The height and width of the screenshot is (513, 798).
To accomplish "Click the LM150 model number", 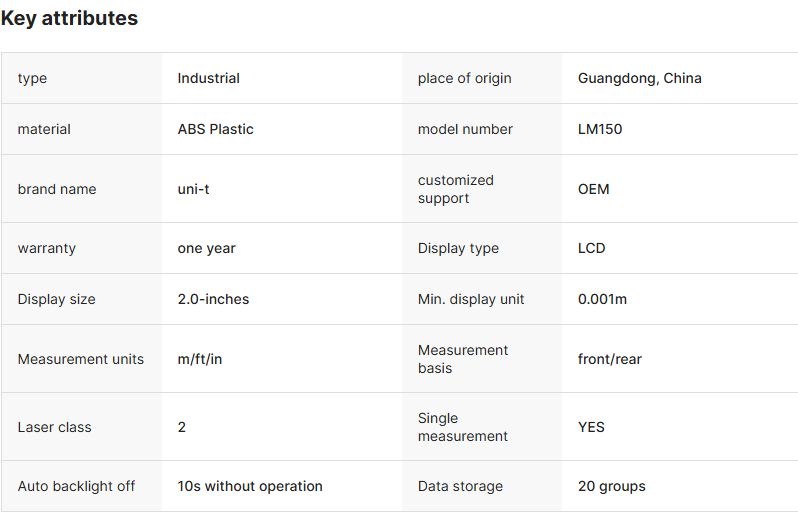I will coord(600,129).
